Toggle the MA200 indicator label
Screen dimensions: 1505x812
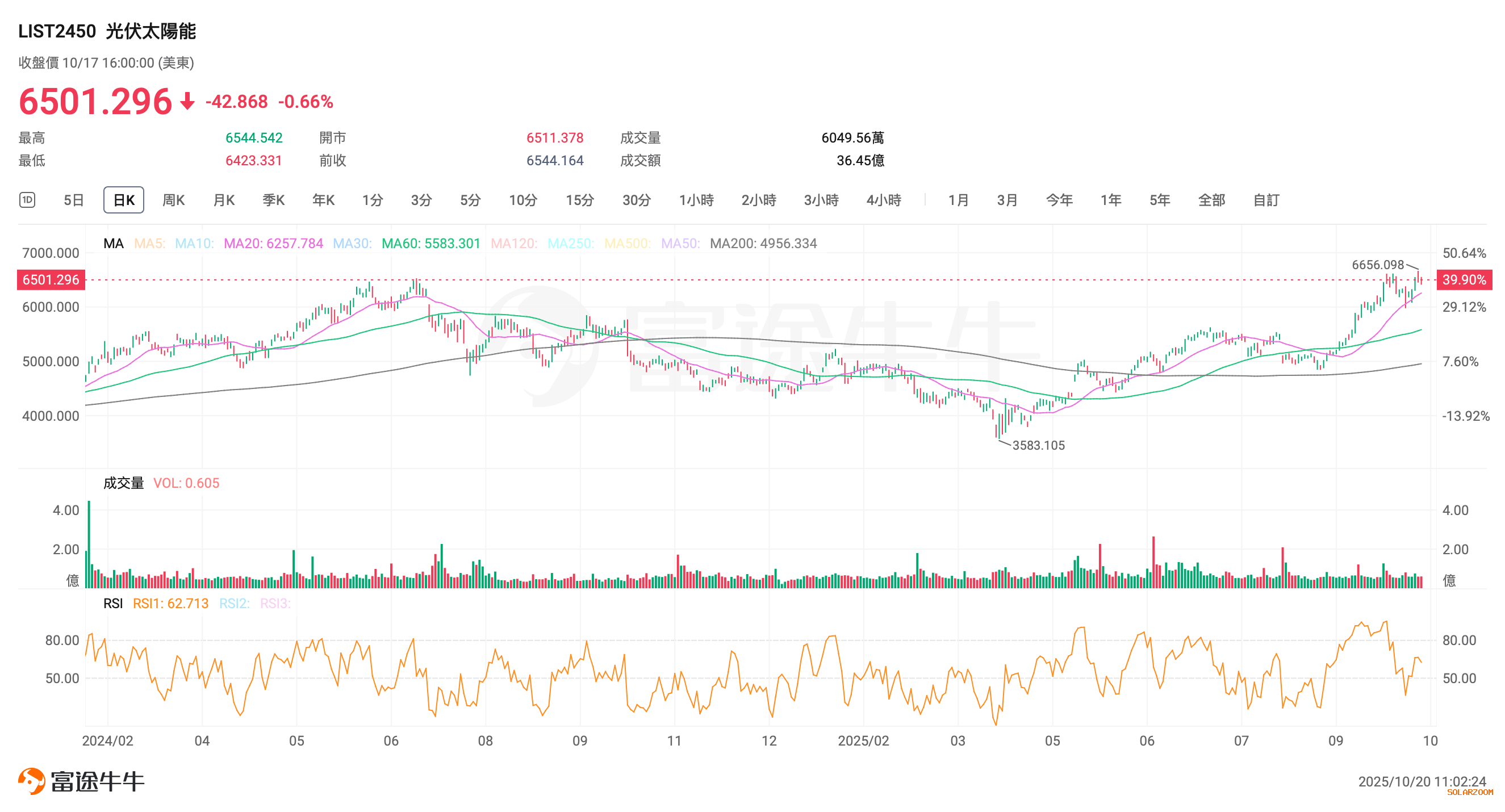click(x=763, y=244)
